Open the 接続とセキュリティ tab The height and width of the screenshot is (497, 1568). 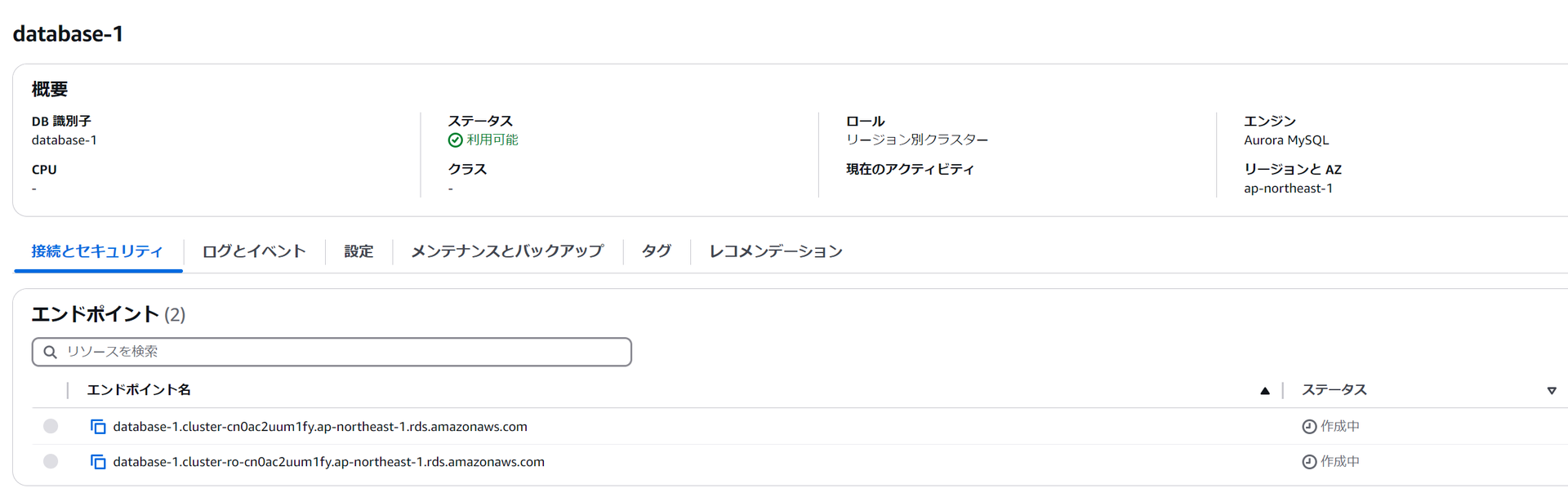coord(97,251)
